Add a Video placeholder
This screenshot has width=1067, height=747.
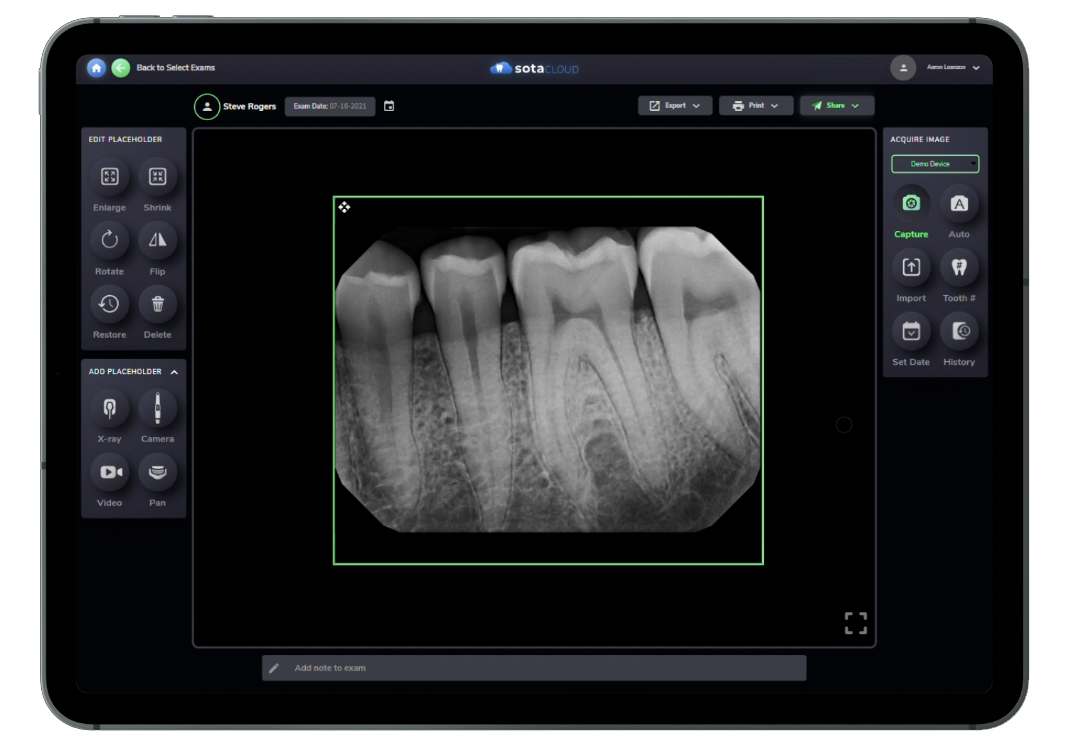tap(109, 471)
